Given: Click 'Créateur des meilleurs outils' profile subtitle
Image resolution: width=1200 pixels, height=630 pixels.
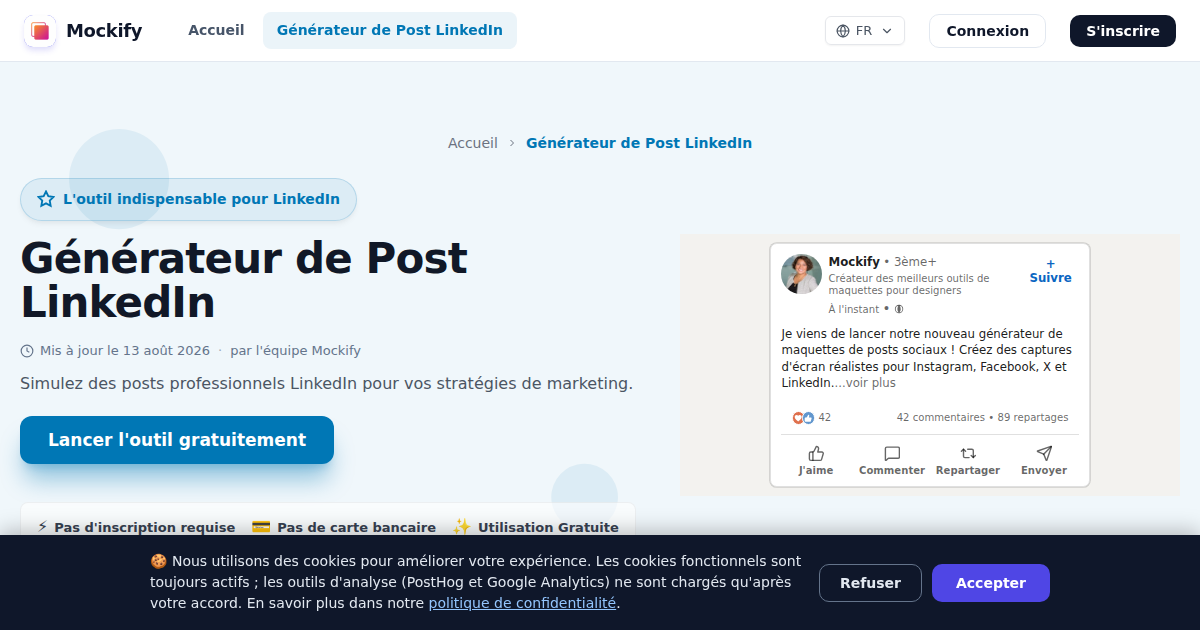Looking at the screenshot, I should 909,284.
